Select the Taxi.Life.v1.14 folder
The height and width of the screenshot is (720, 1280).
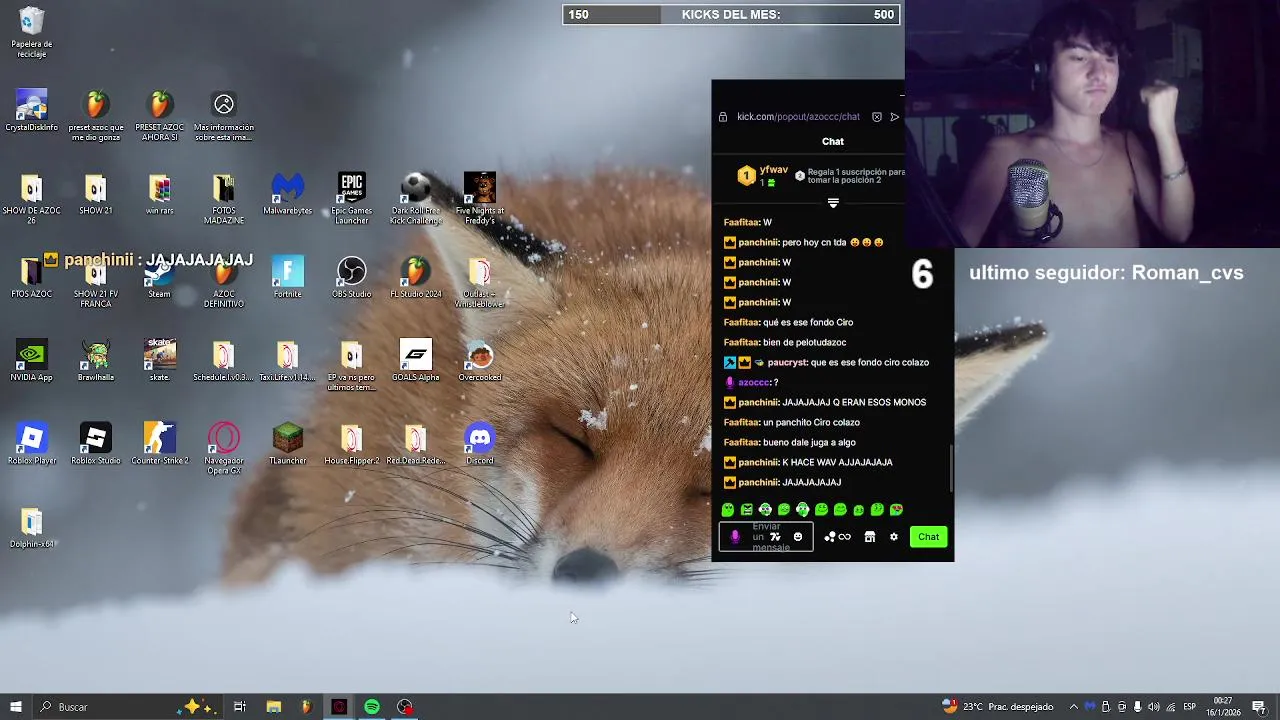[288, 360]
